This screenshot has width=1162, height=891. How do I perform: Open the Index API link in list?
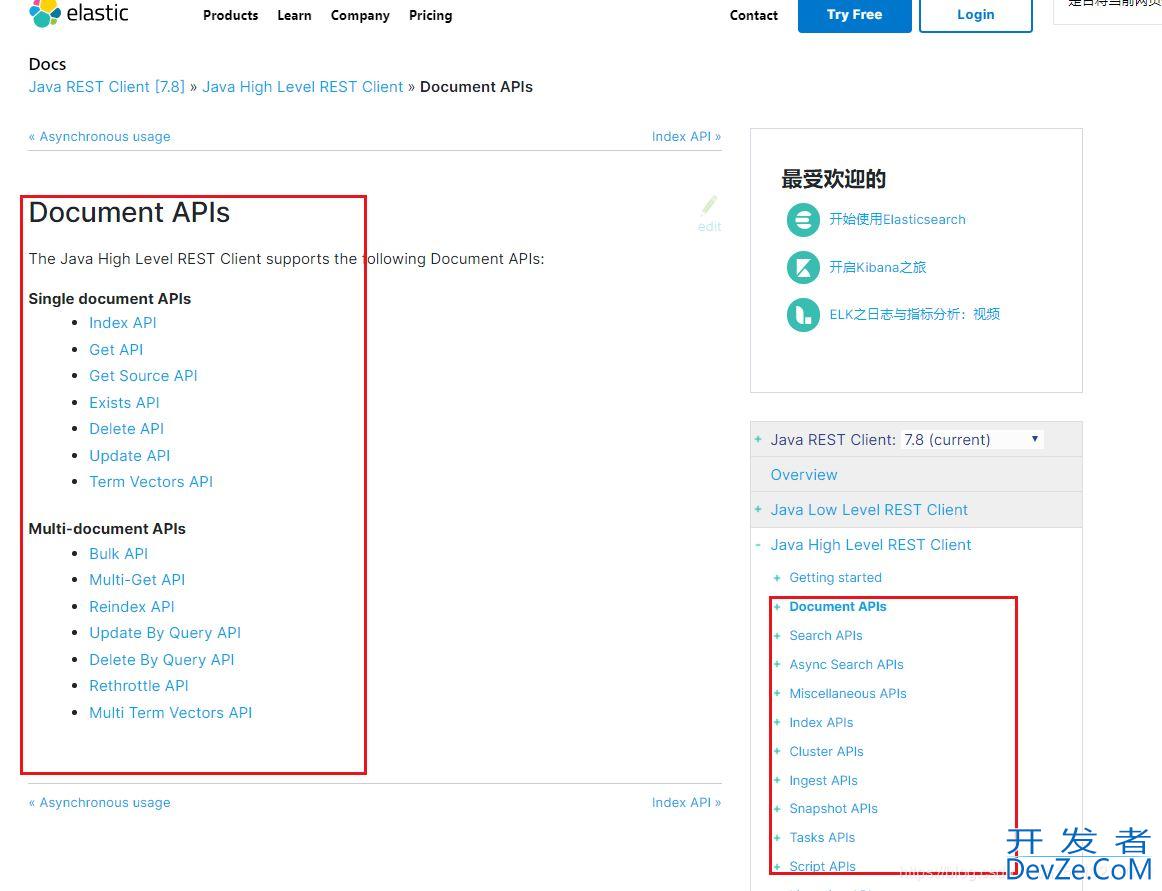(x=123, y=323)
